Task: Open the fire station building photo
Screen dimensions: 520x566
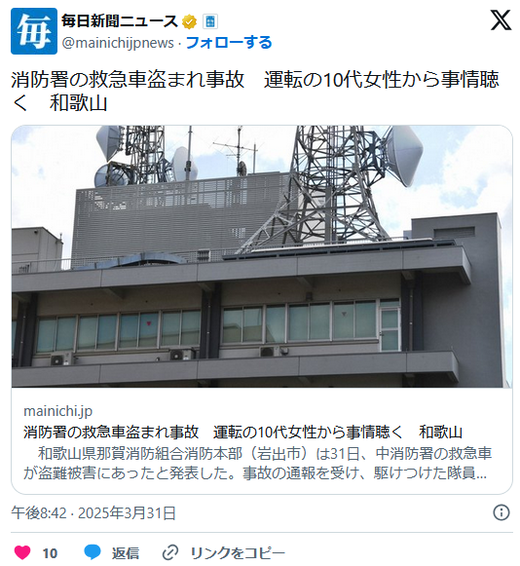Action: coord(262,256)
